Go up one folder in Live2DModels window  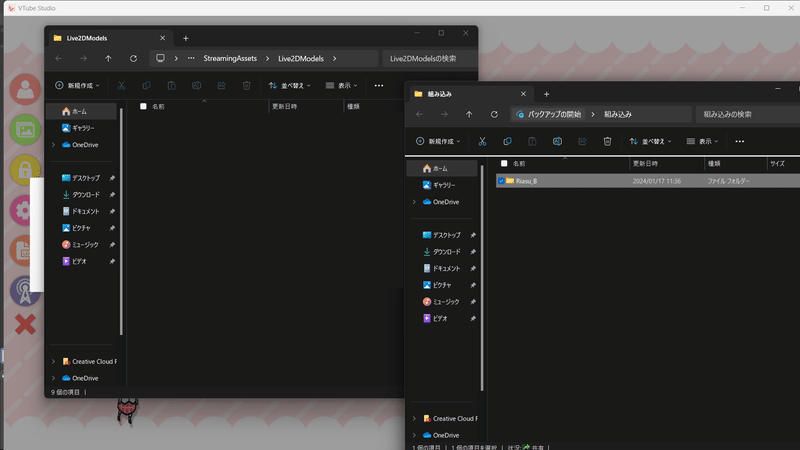[108, 59]
